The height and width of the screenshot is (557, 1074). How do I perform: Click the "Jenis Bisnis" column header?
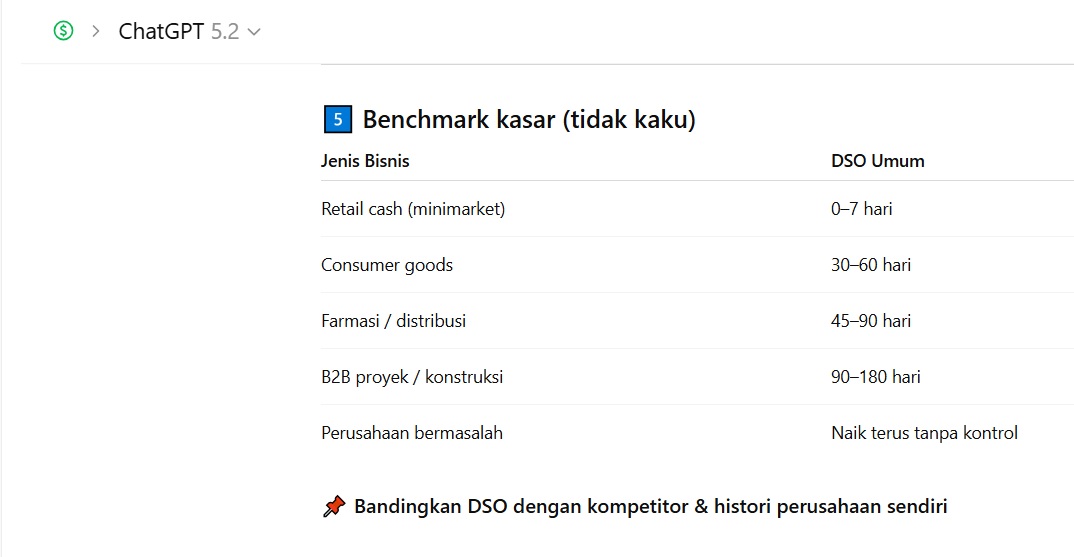click(x=365, y=161)
